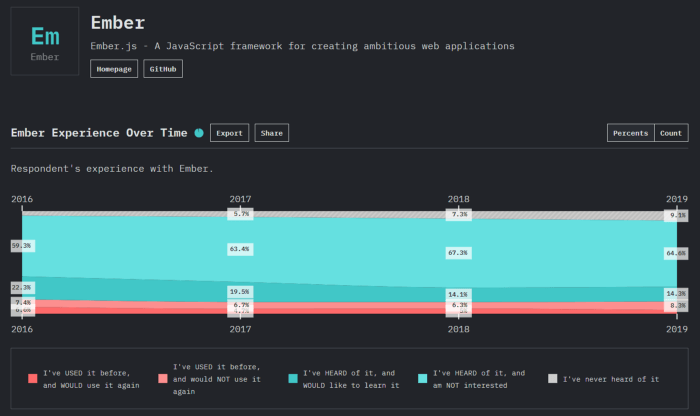
Task: Click the 8.3% label for 2019
Action: pos(677,306)
